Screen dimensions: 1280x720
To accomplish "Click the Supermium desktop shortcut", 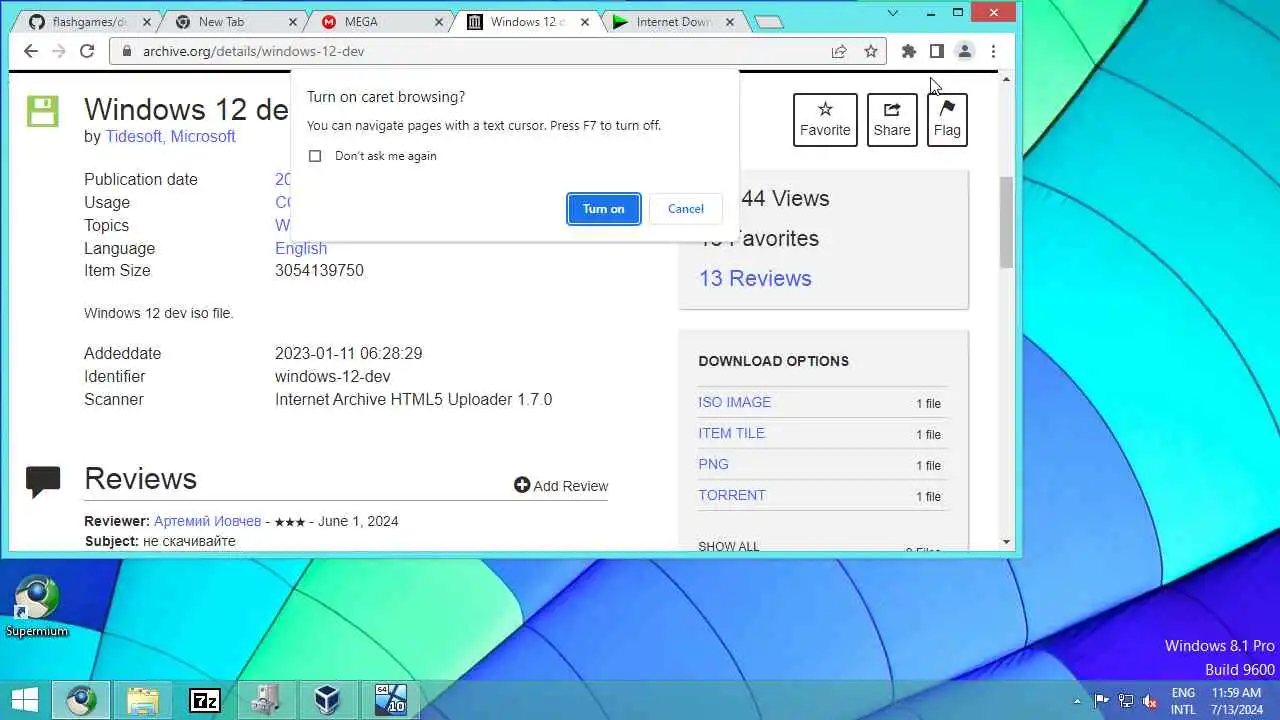I will tap(37, 606).
